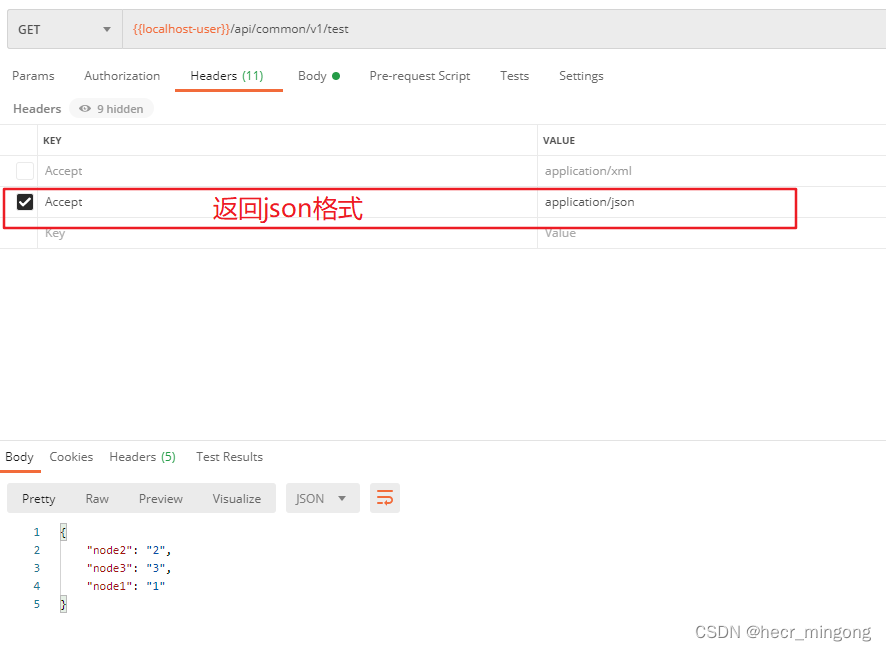This screenshot has height=651, width=886.
Task: Show the 9 hidden headers
Action: (111, 108)
